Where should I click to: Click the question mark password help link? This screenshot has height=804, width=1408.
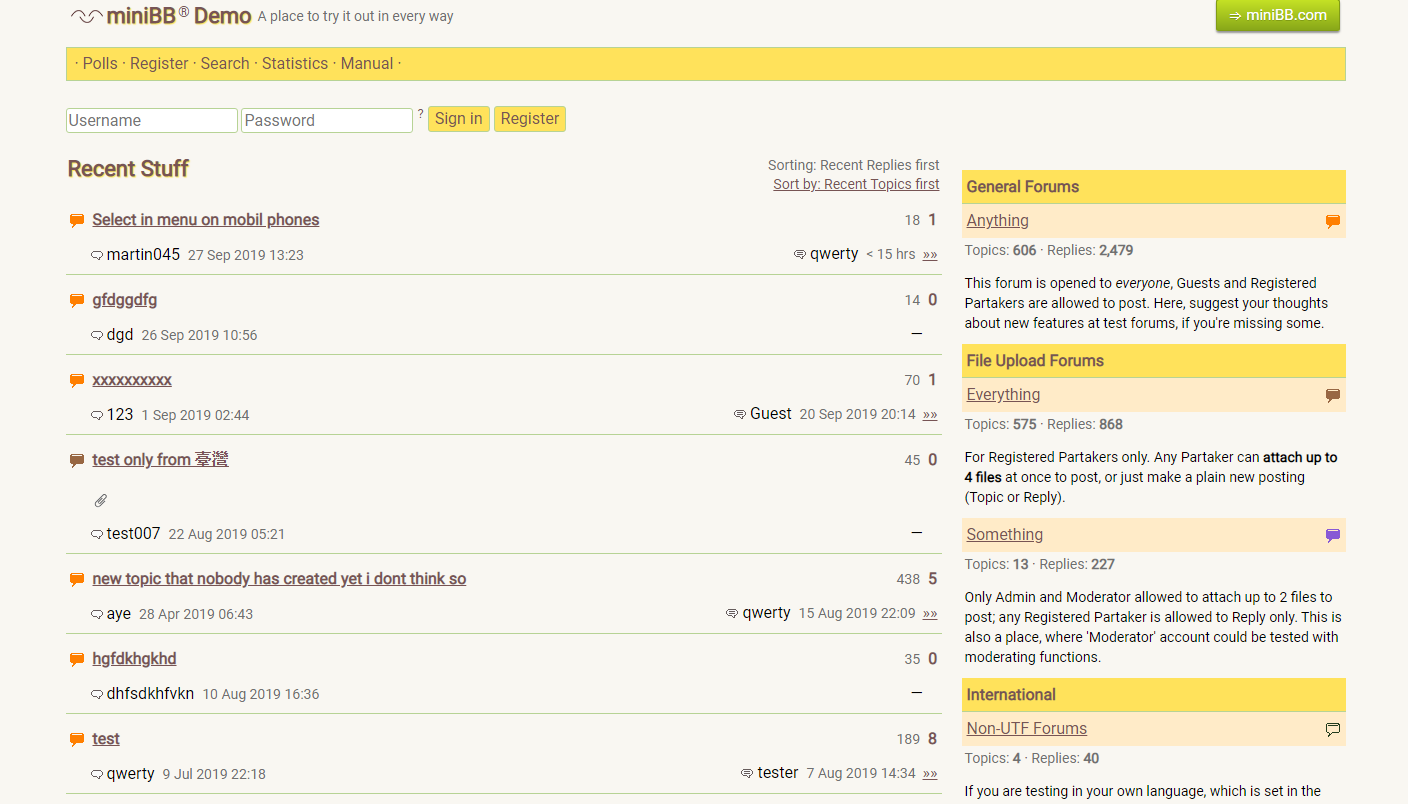420,113
